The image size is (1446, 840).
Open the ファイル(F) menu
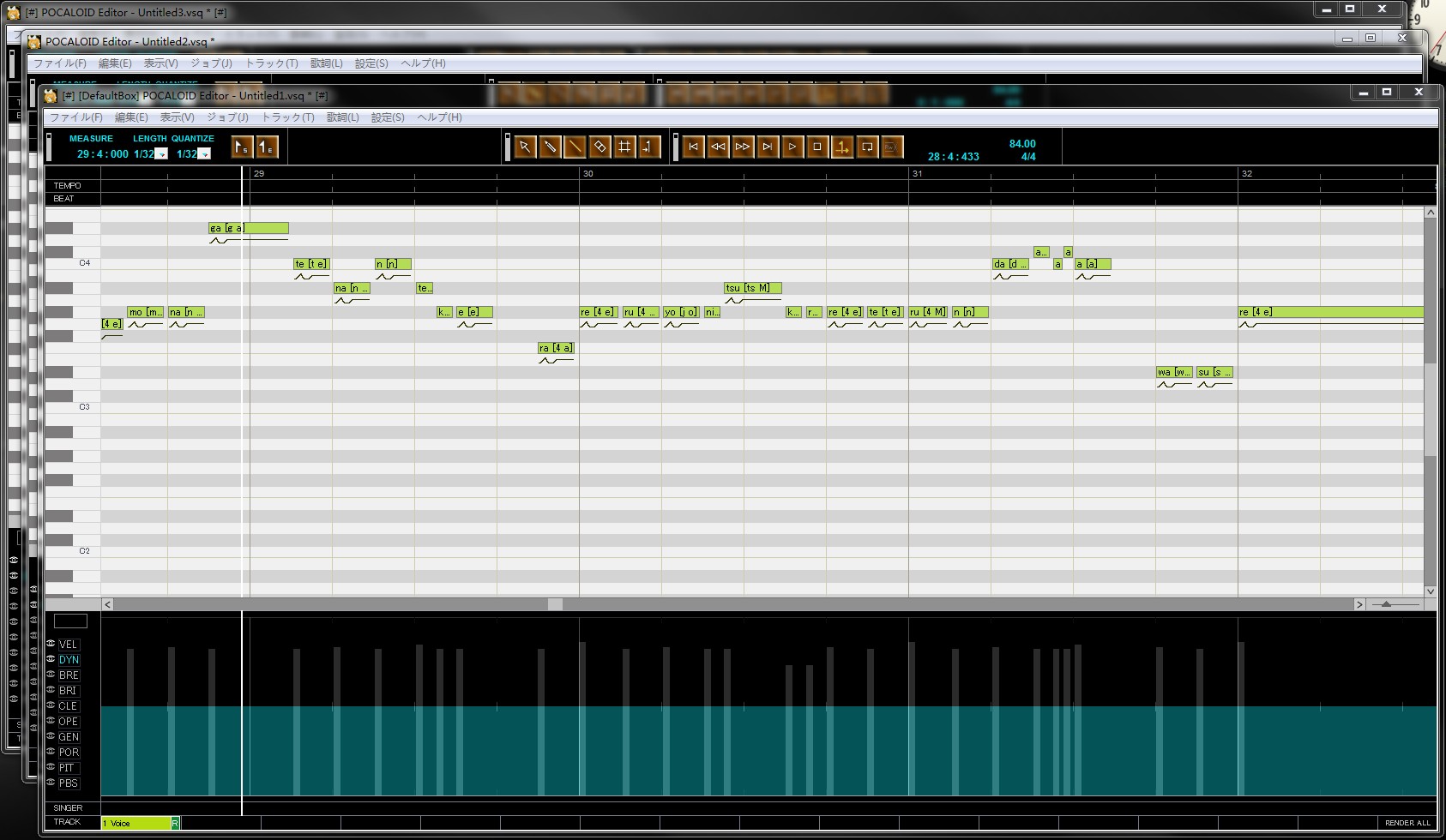[75, 117]
